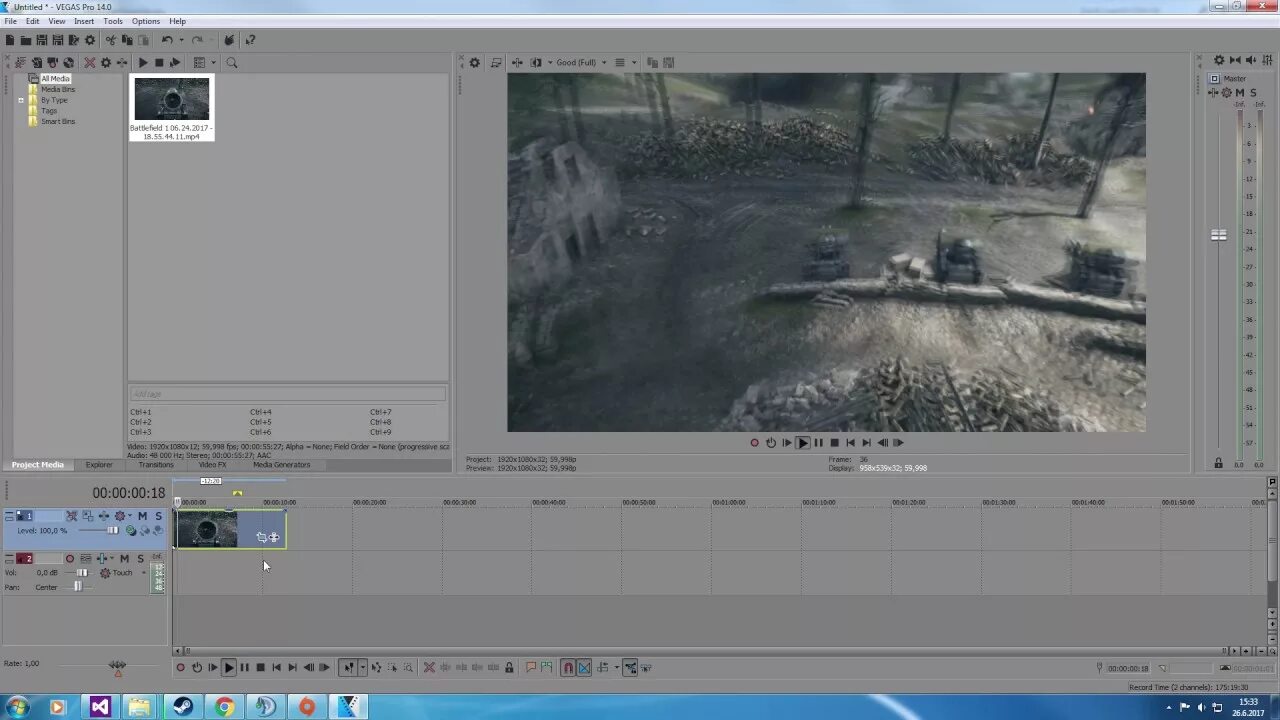Switch to the Media Generators tab
Screen dimensions: 1280x720
click(281, 465)
